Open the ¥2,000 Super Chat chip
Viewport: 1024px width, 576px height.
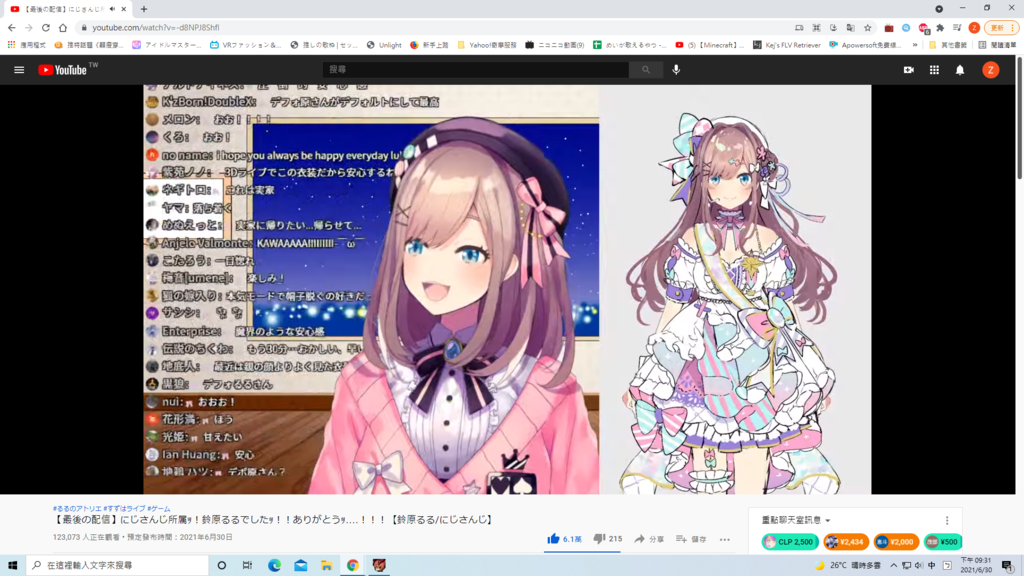click(895, 541)
